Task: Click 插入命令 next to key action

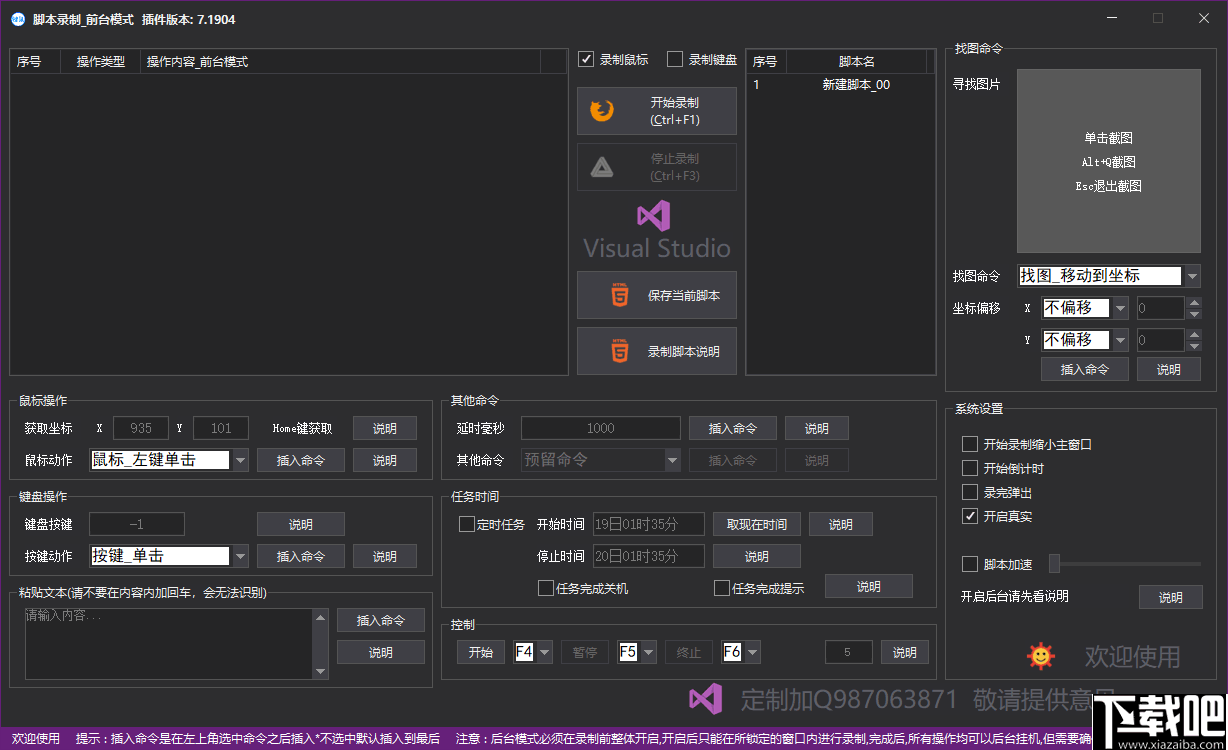Action: [x=301, y=556]
